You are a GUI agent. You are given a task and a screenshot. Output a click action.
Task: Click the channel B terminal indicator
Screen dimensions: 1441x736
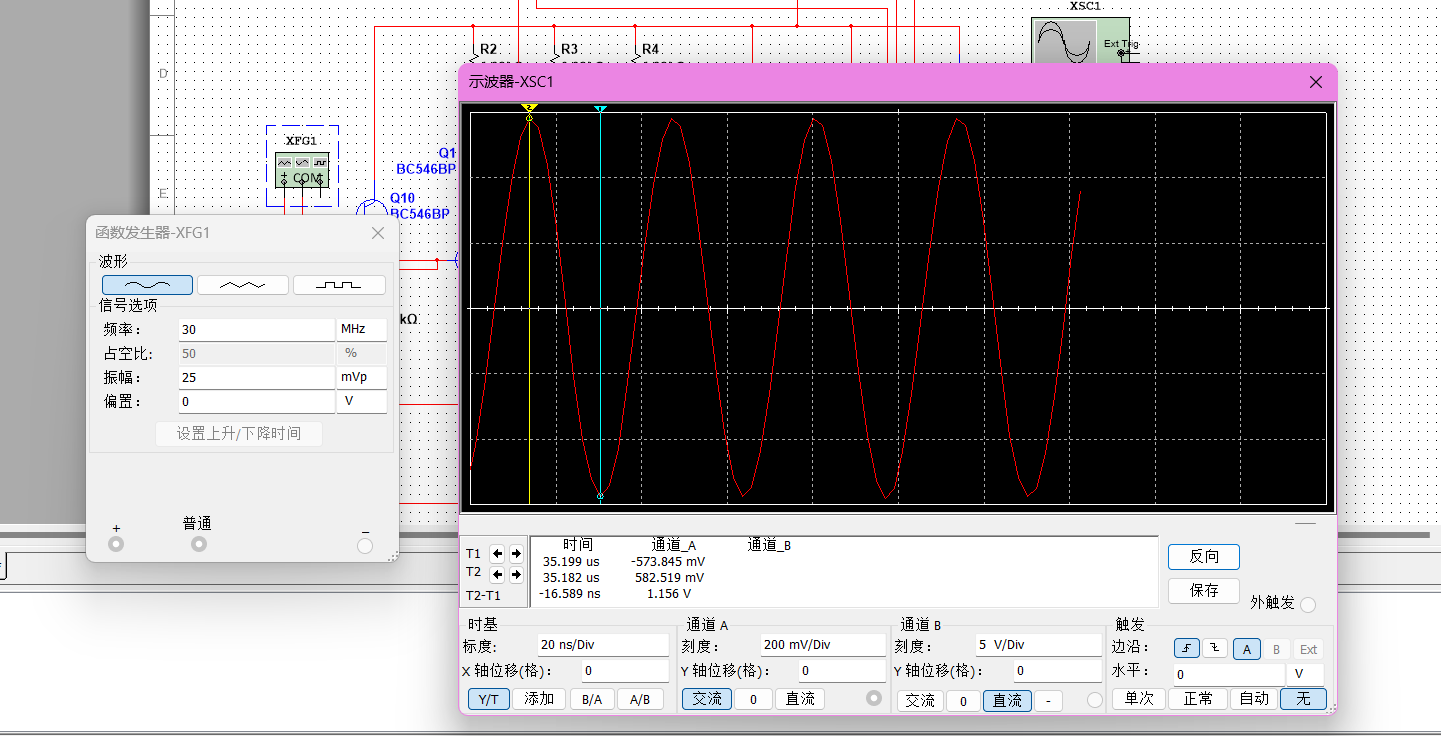(1094, 701)
